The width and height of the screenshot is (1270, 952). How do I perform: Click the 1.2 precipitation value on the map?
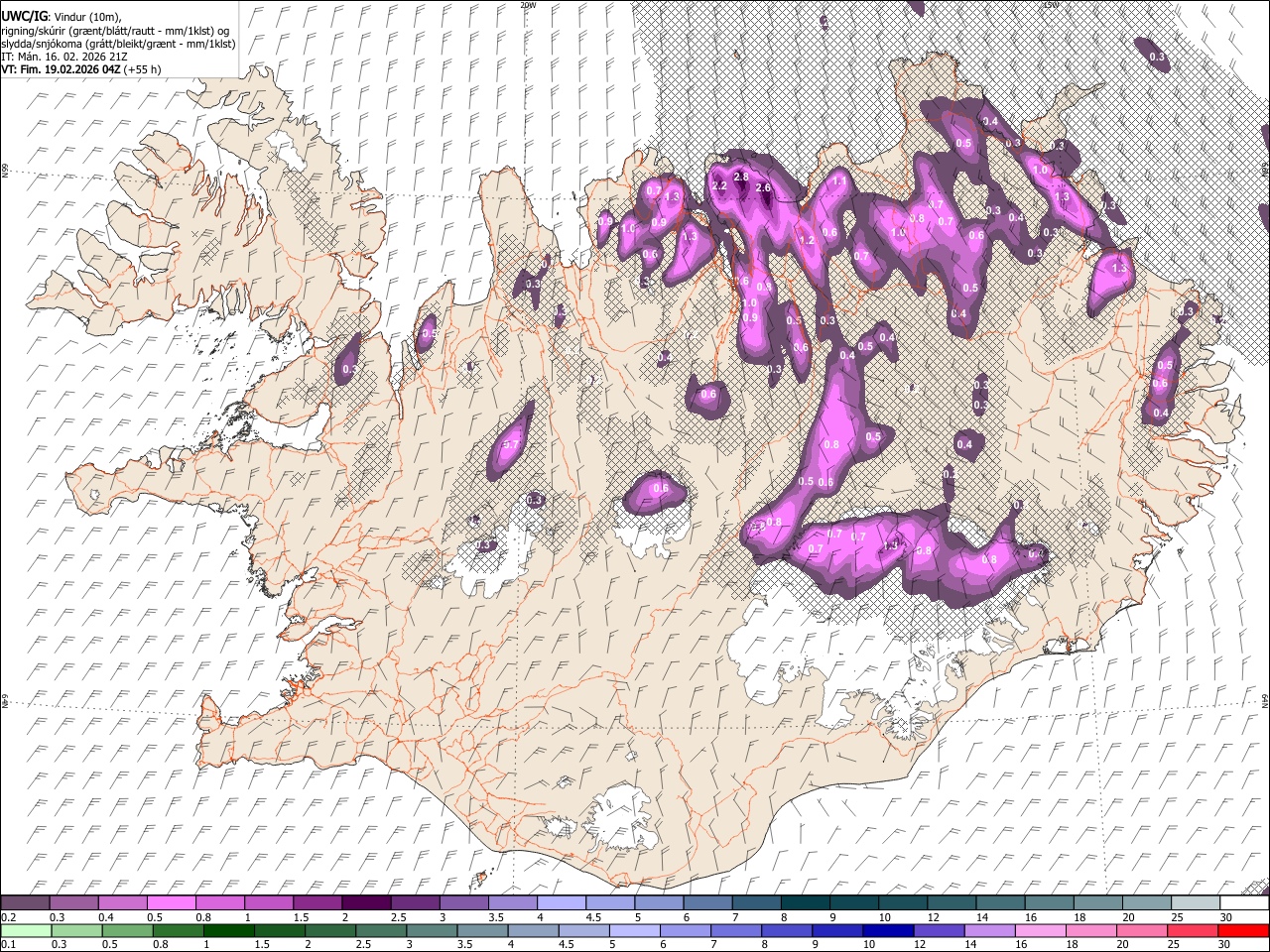click(x=807, y=240)
